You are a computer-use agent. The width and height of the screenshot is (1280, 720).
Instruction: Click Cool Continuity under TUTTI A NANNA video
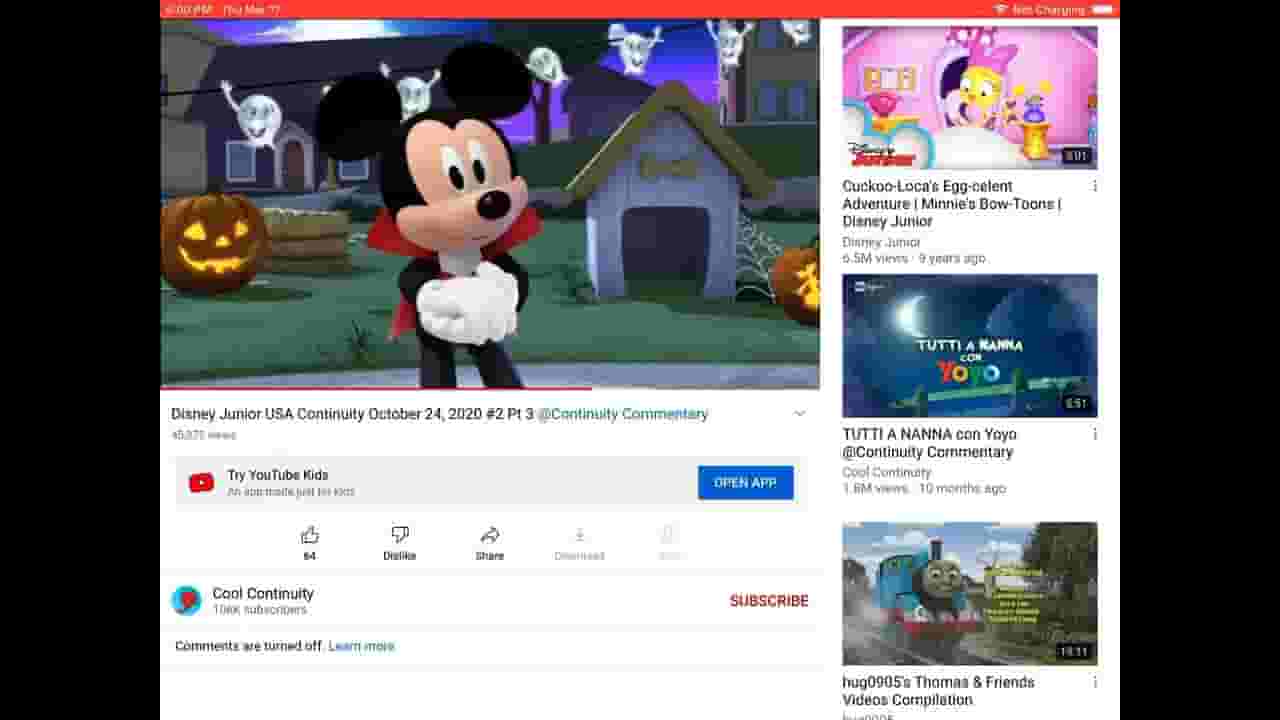[x=886, y=472]
